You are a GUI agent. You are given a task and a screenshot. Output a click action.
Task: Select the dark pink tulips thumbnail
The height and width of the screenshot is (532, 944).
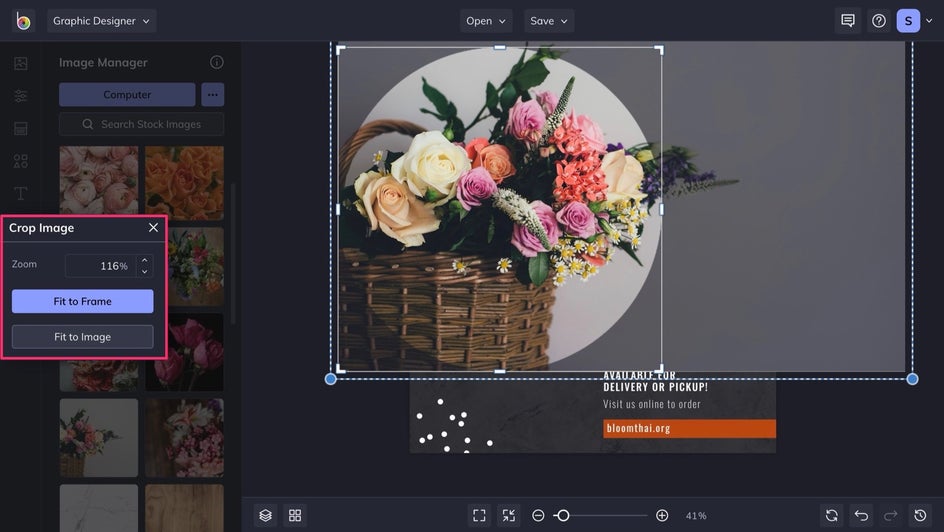pos(184,352)
